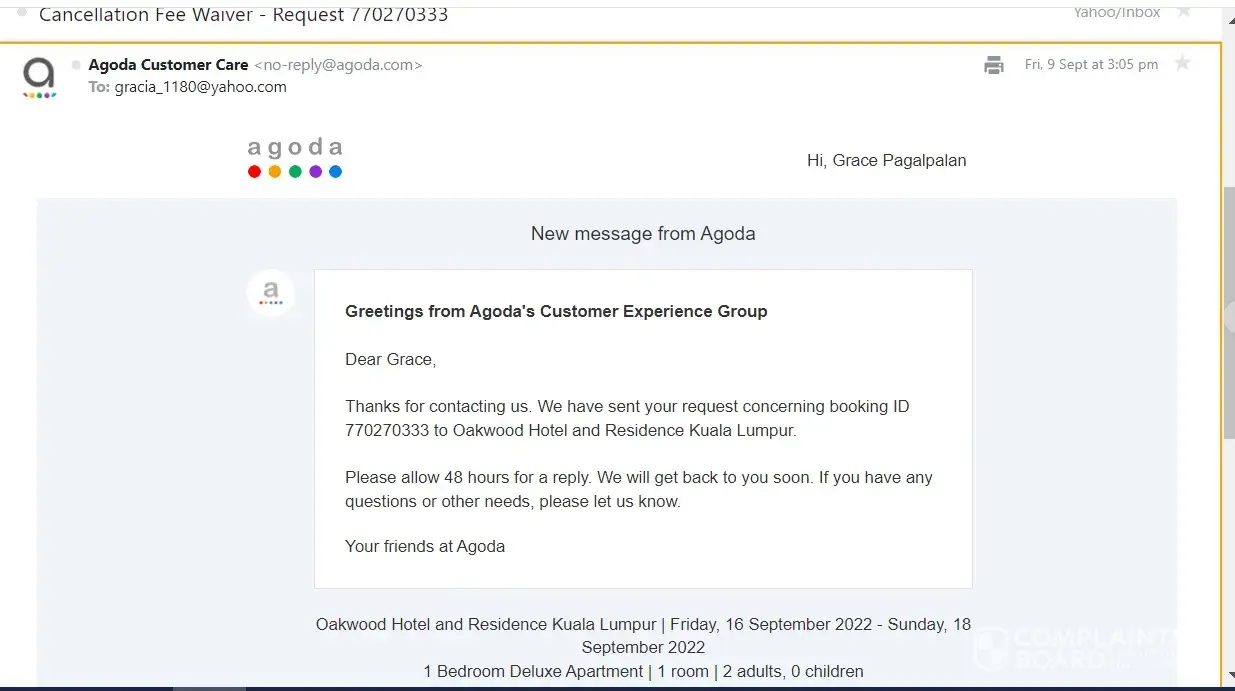This screenshot has width=1235, height=691.
Task: Click the blue dot in Agoda logo
Action: click(x=335, y=171)
